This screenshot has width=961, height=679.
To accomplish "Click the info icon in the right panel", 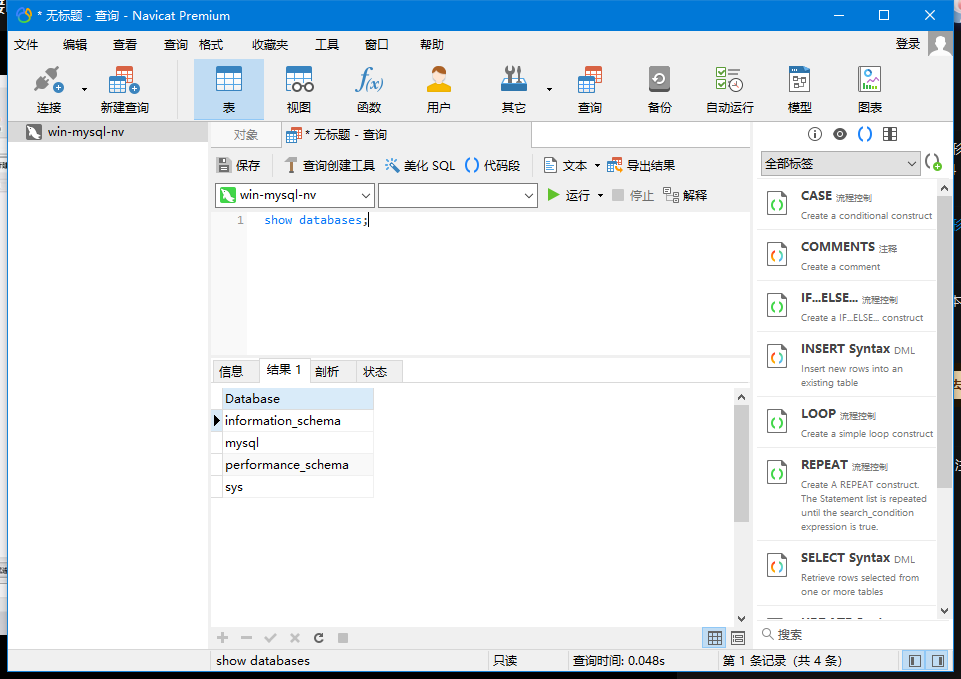I will (x=815, y=134).
